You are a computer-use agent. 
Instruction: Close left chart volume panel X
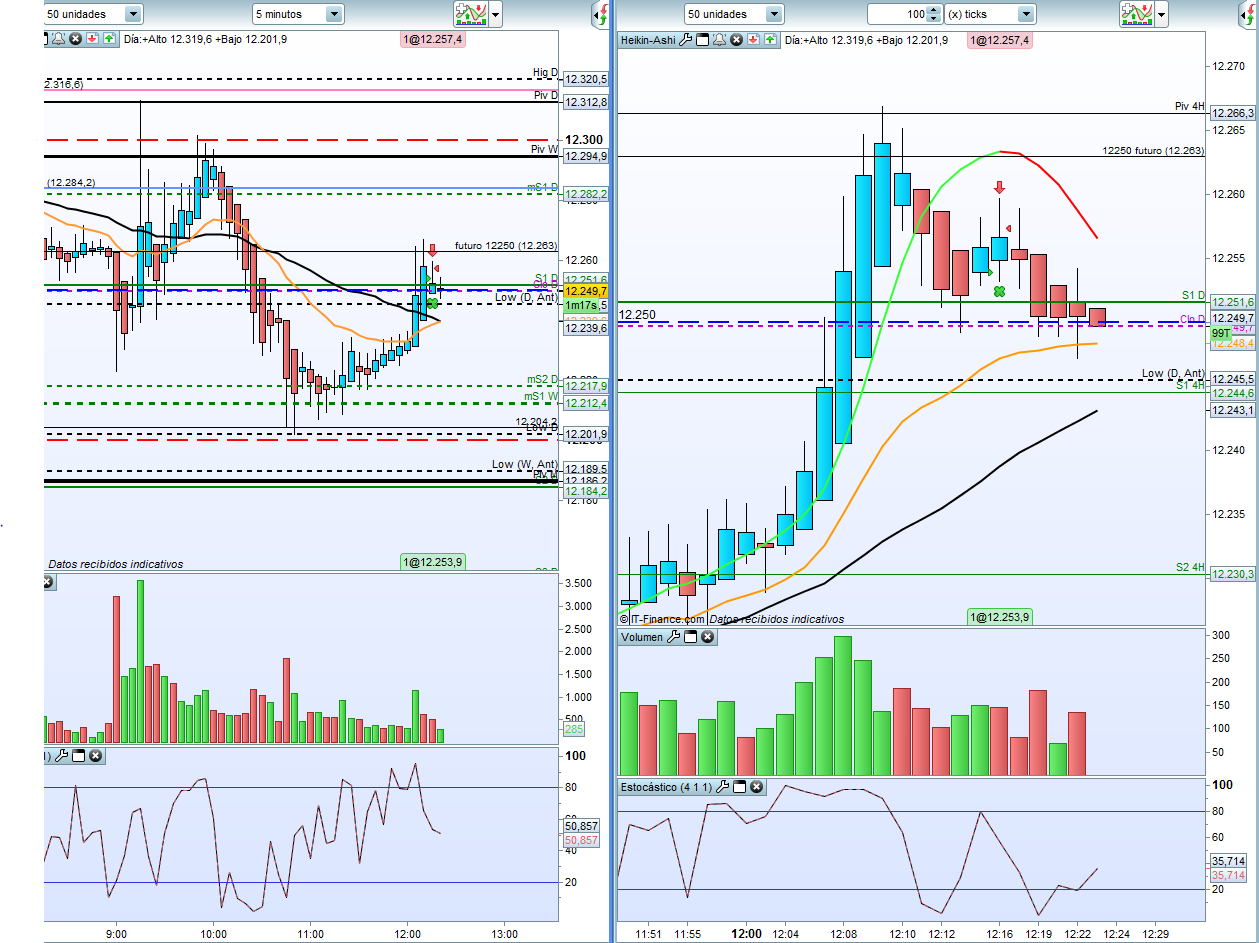[x=47, y=581]
